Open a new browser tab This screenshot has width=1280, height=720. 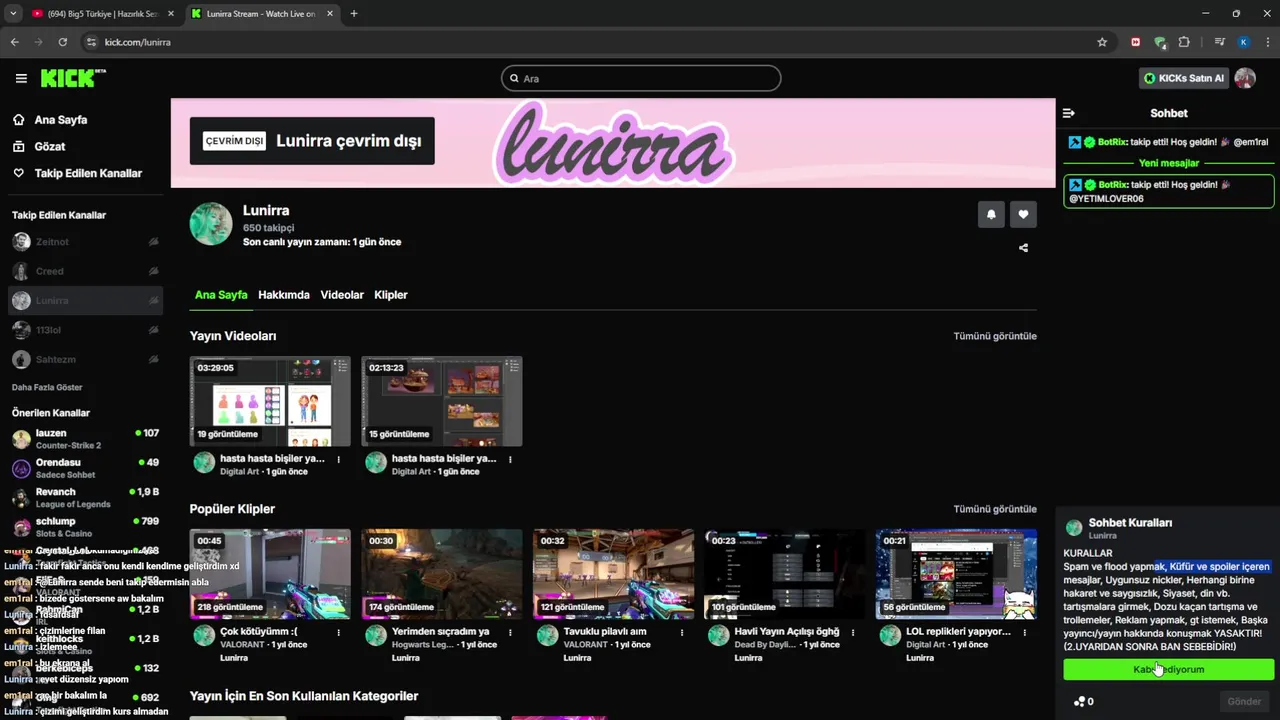(354, 14)
